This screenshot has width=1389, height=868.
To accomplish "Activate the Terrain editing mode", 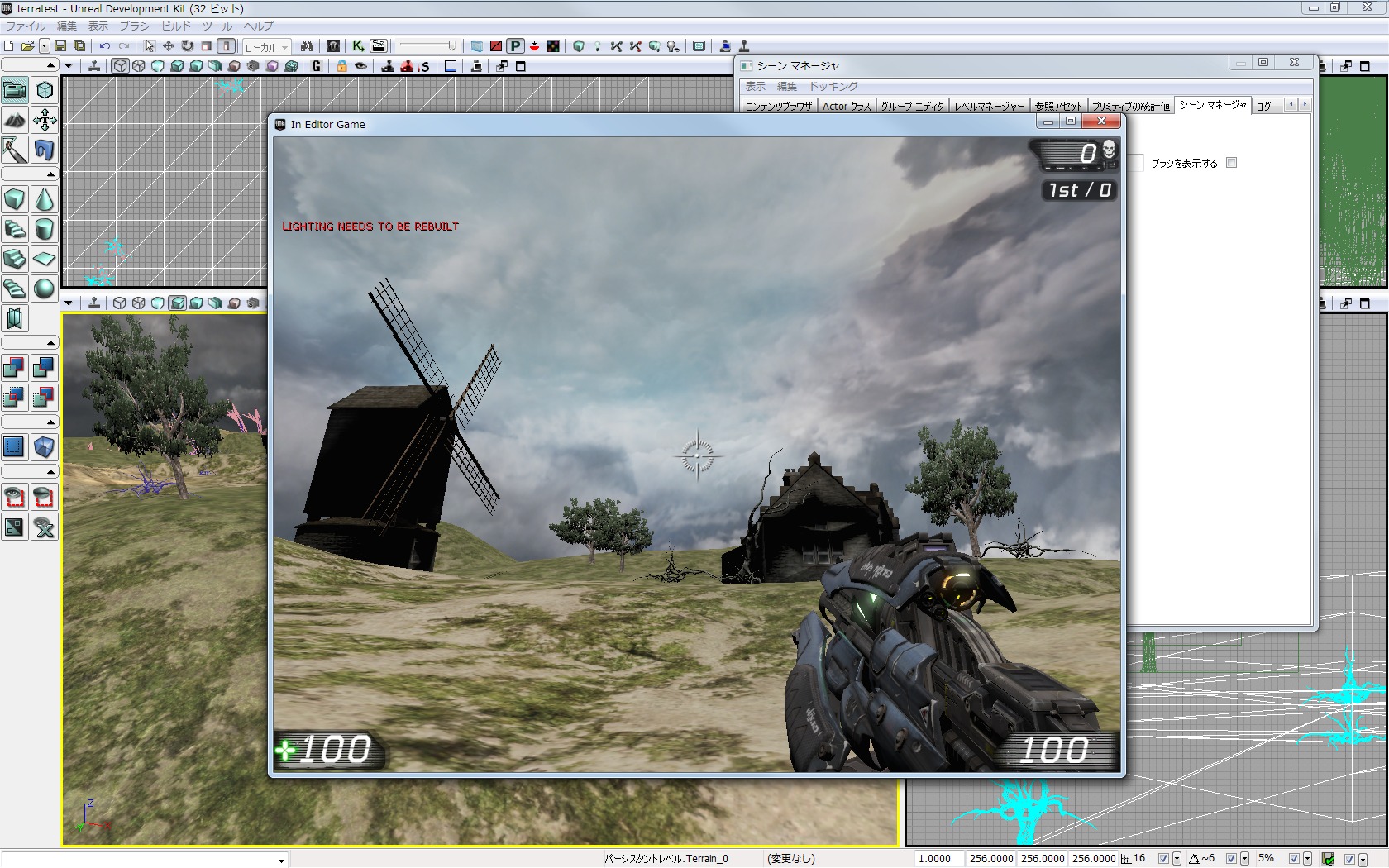I will (x=15, y=120).
